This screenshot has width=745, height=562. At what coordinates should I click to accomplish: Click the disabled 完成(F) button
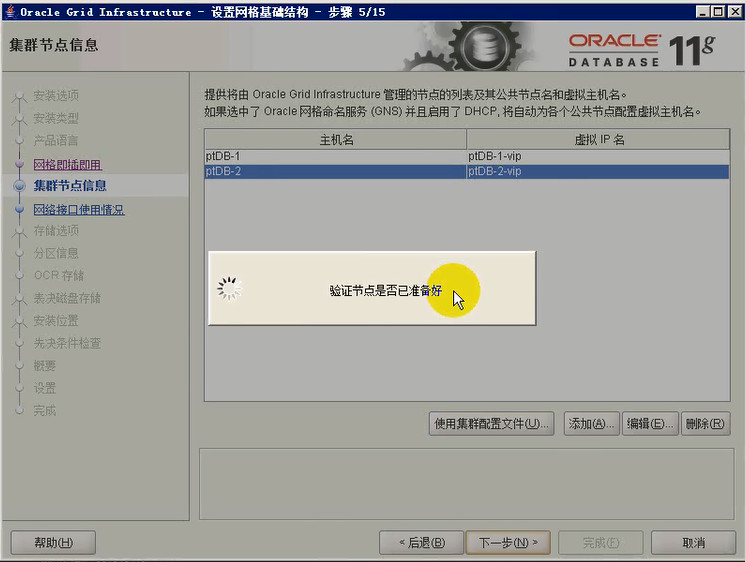pos(601,543)
